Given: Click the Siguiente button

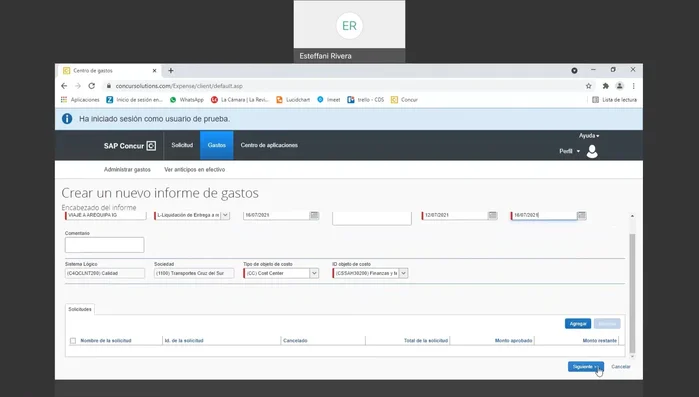Looking at the screenshot, I should click(x=586, y=367).
